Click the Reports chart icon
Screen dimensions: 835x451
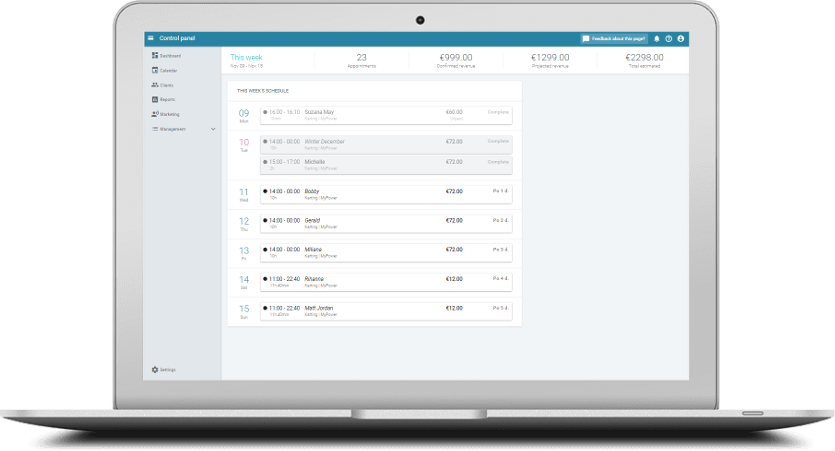tap(155, 100)
